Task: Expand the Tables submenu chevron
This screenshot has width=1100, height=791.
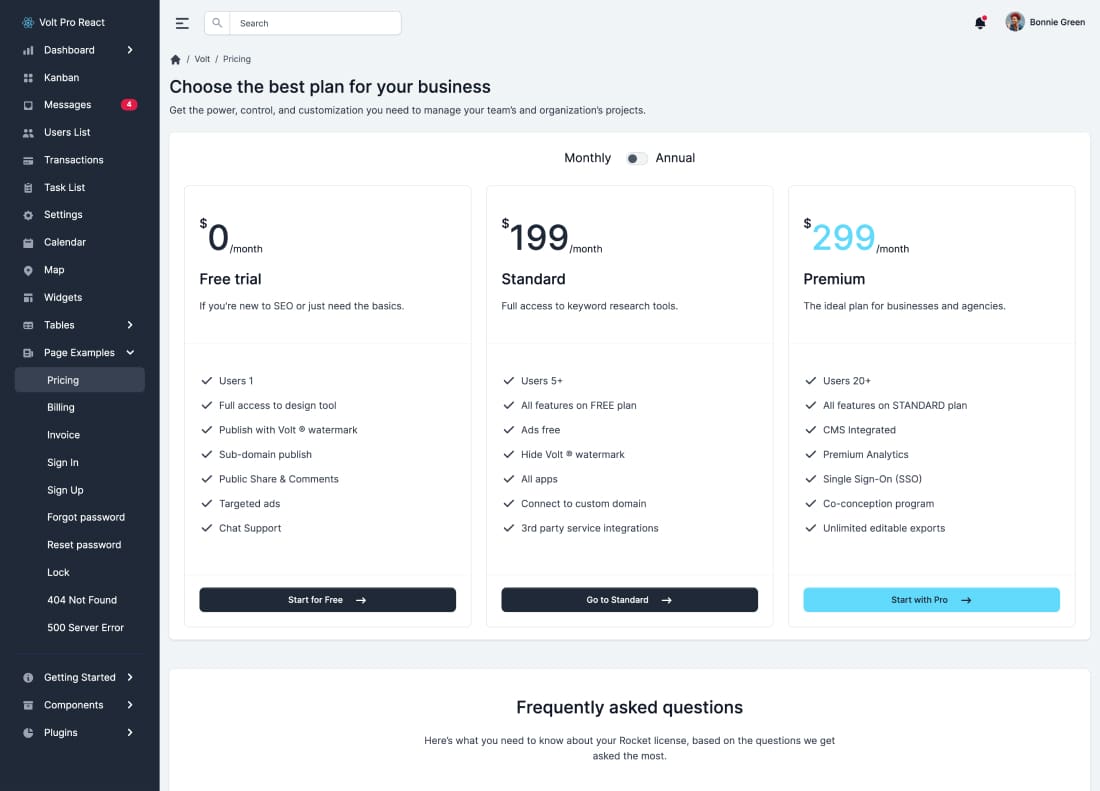Action: click(130, 325)
